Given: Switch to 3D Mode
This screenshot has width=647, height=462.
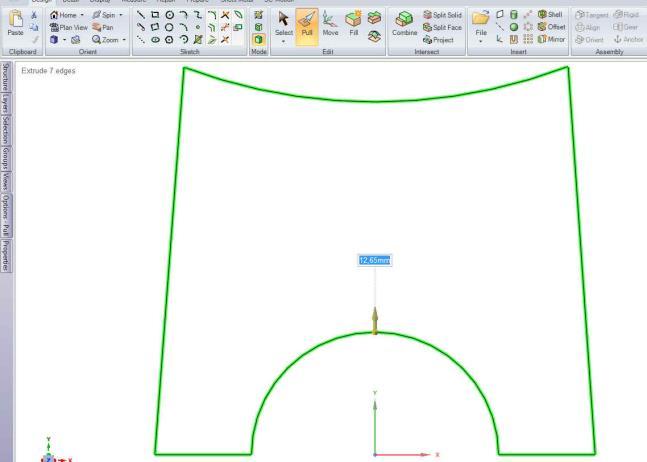Looking at the screenshot, I should pyautogui.click(x=258, y=40).
